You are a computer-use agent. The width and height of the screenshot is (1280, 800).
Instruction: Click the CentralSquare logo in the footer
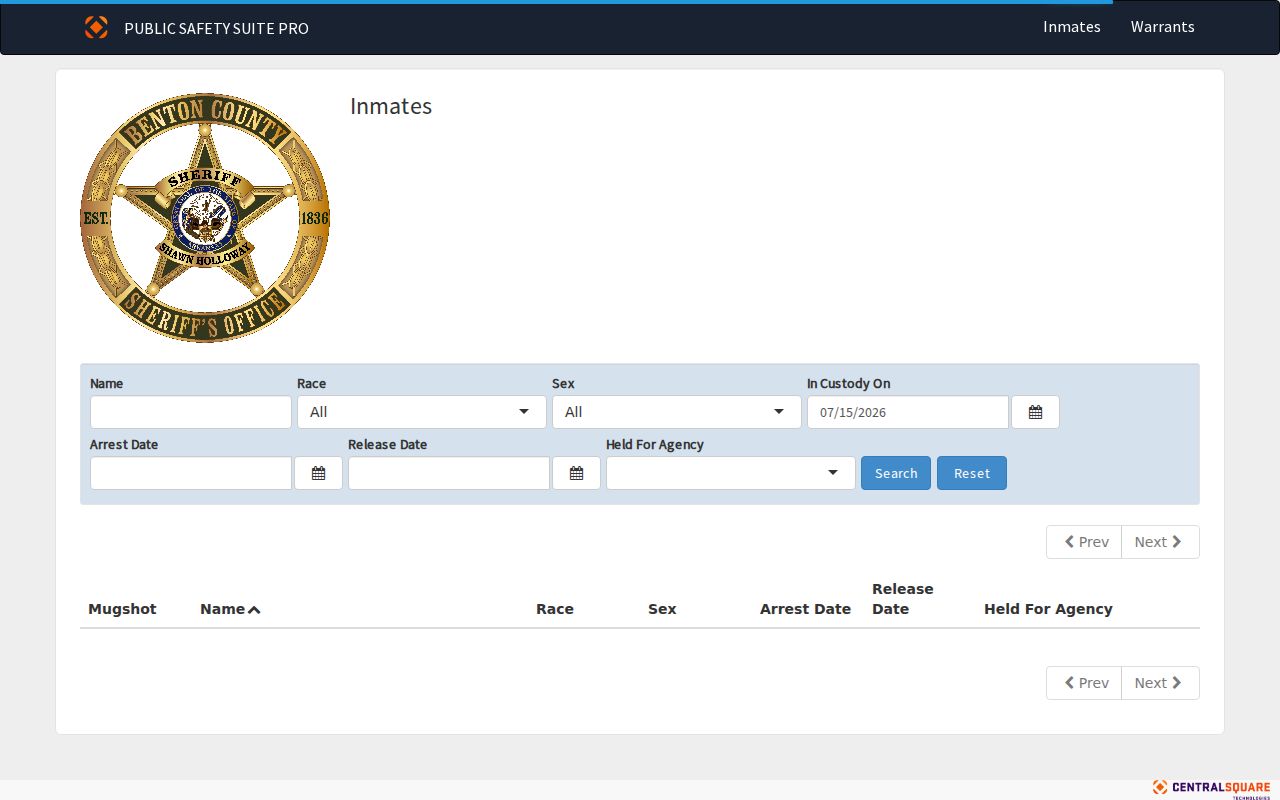tap(1211, 788)
